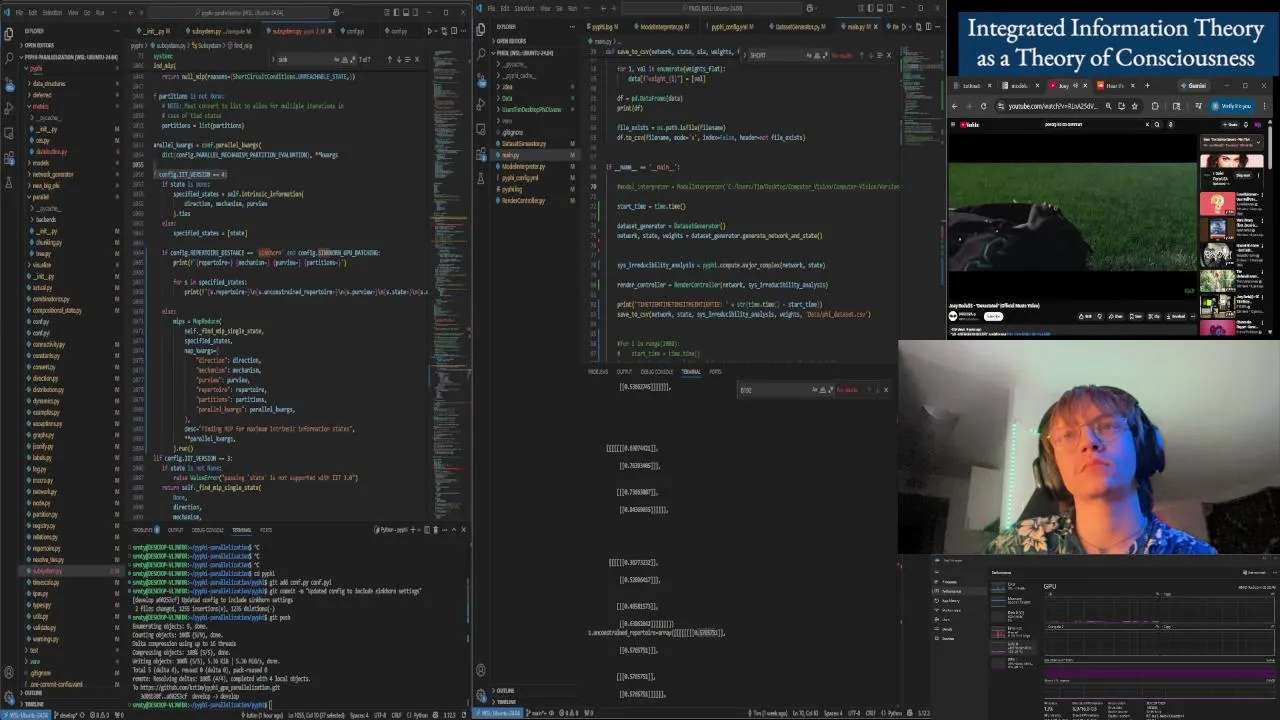1280x720 pixels.
Task: Open the File menu in left VS Code
Action: click(19, 13)
